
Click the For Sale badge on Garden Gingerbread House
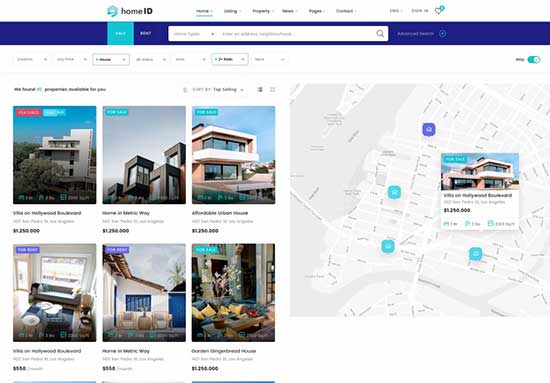tap(207, 250)
